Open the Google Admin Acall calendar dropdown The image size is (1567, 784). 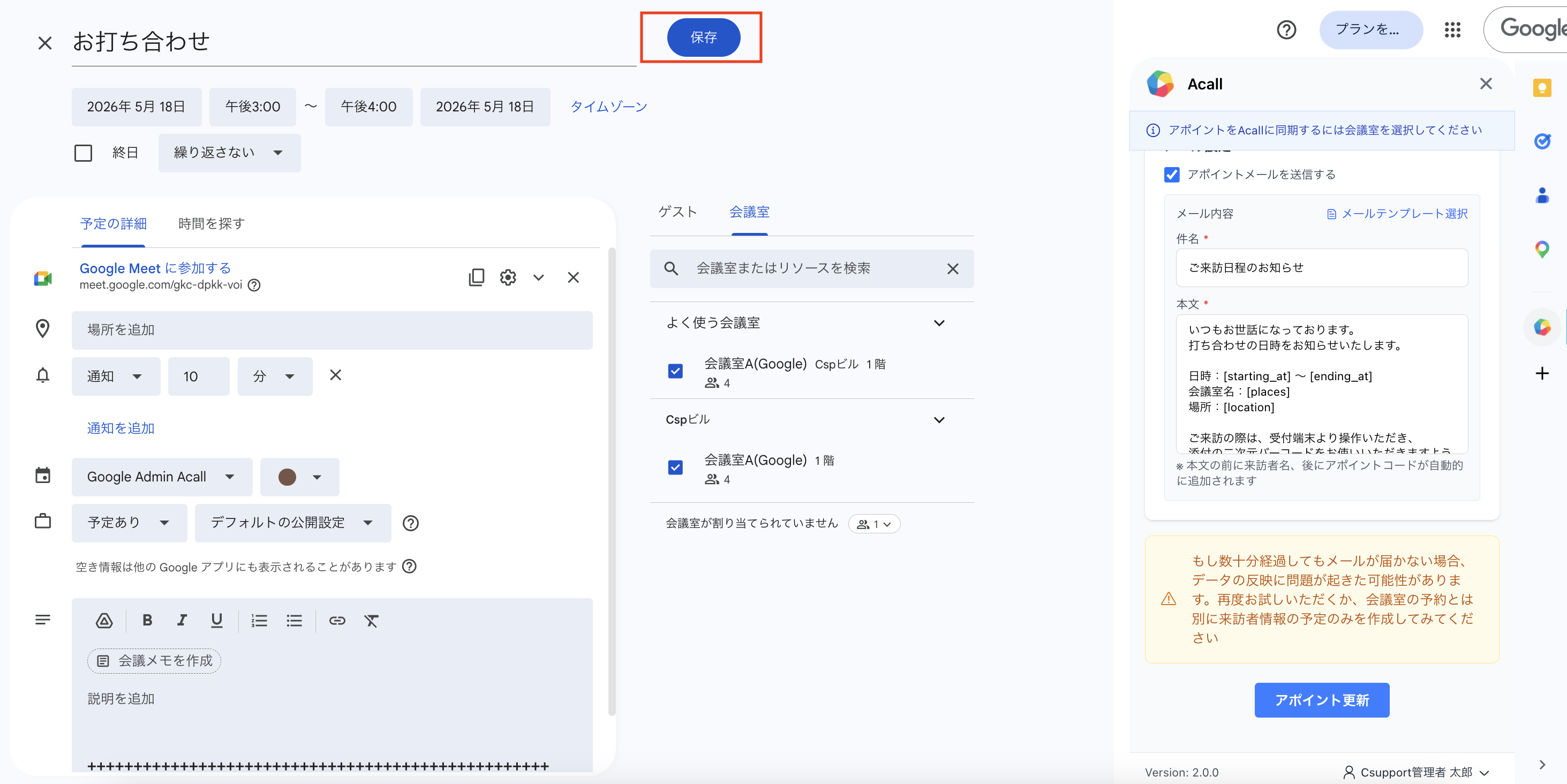(x=162, y=477)
